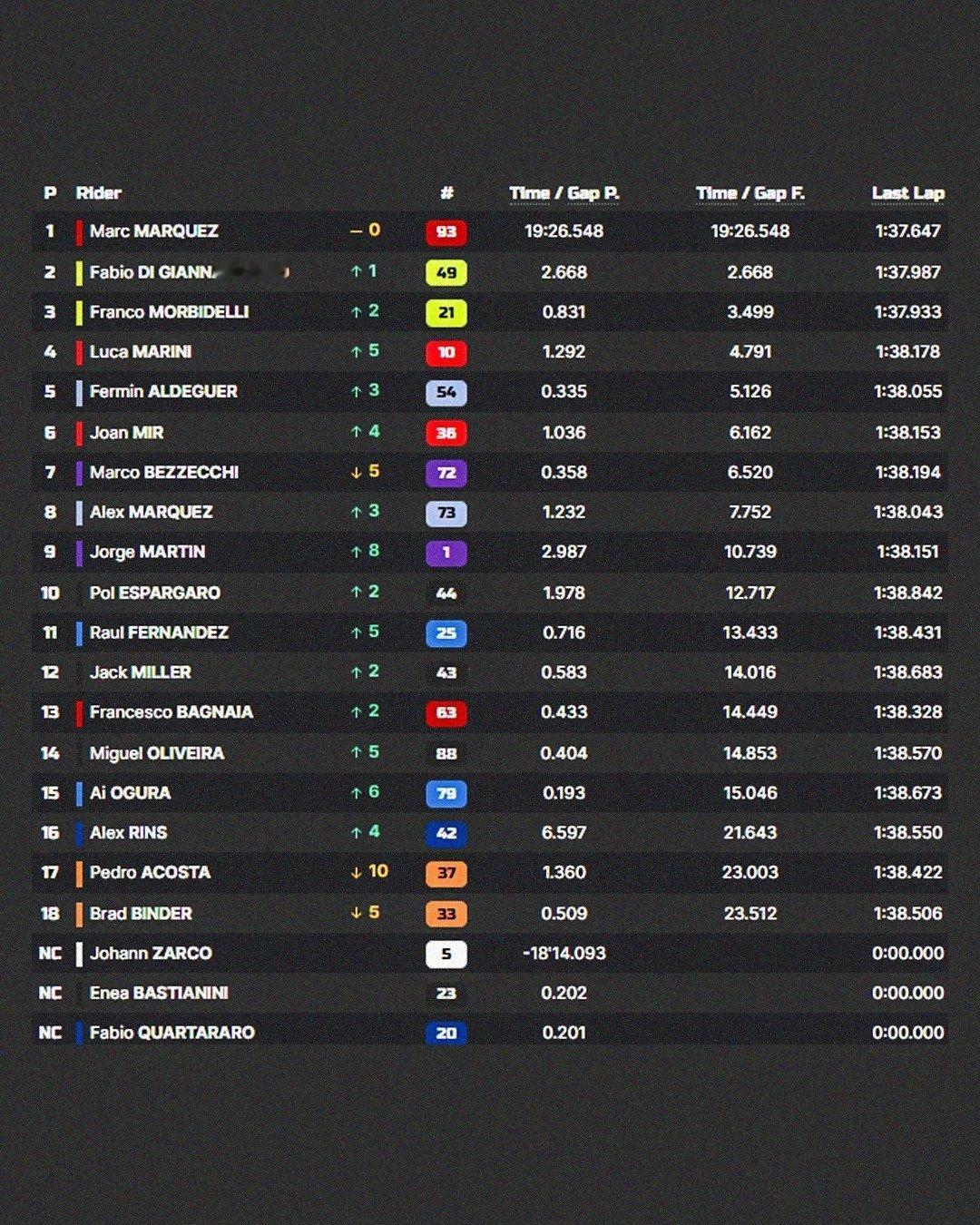Screen dimensions: 980x1225
Task: Click Jorge Martin's number 1 badge
Action: [446, 553]
